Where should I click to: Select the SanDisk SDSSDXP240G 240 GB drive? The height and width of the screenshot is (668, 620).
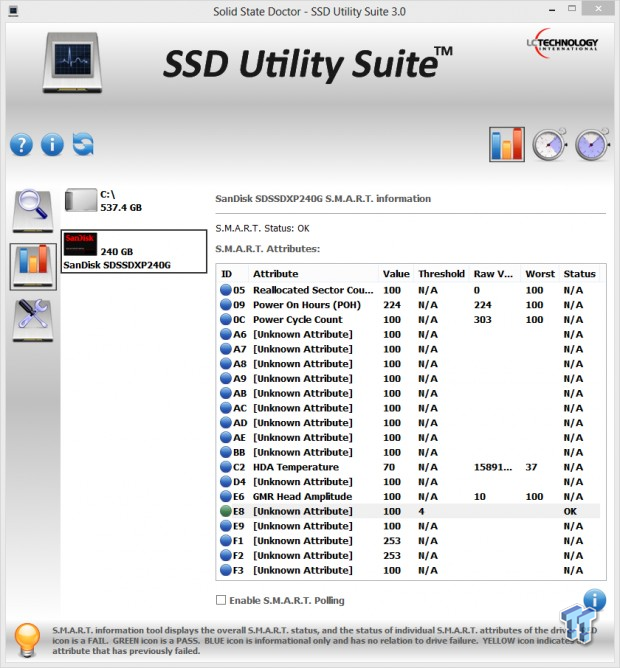click(x=134, y=251)
